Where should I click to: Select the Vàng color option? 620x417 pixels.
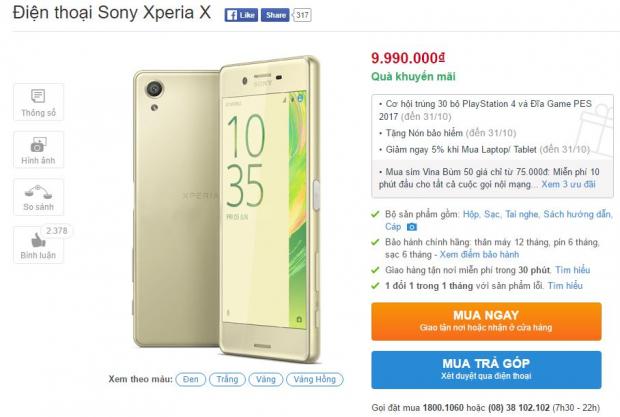(x=266, y=379)
